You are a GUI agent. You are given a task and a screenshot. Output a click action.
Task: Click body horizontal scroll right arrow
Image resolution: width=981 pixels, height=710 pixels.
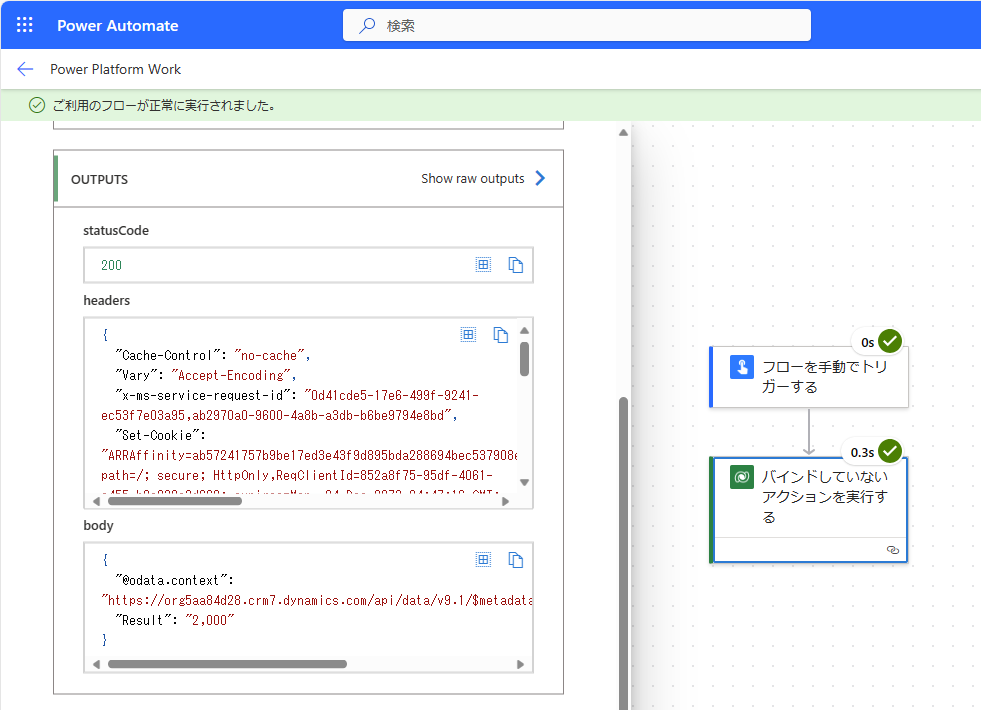click(520, 664)
